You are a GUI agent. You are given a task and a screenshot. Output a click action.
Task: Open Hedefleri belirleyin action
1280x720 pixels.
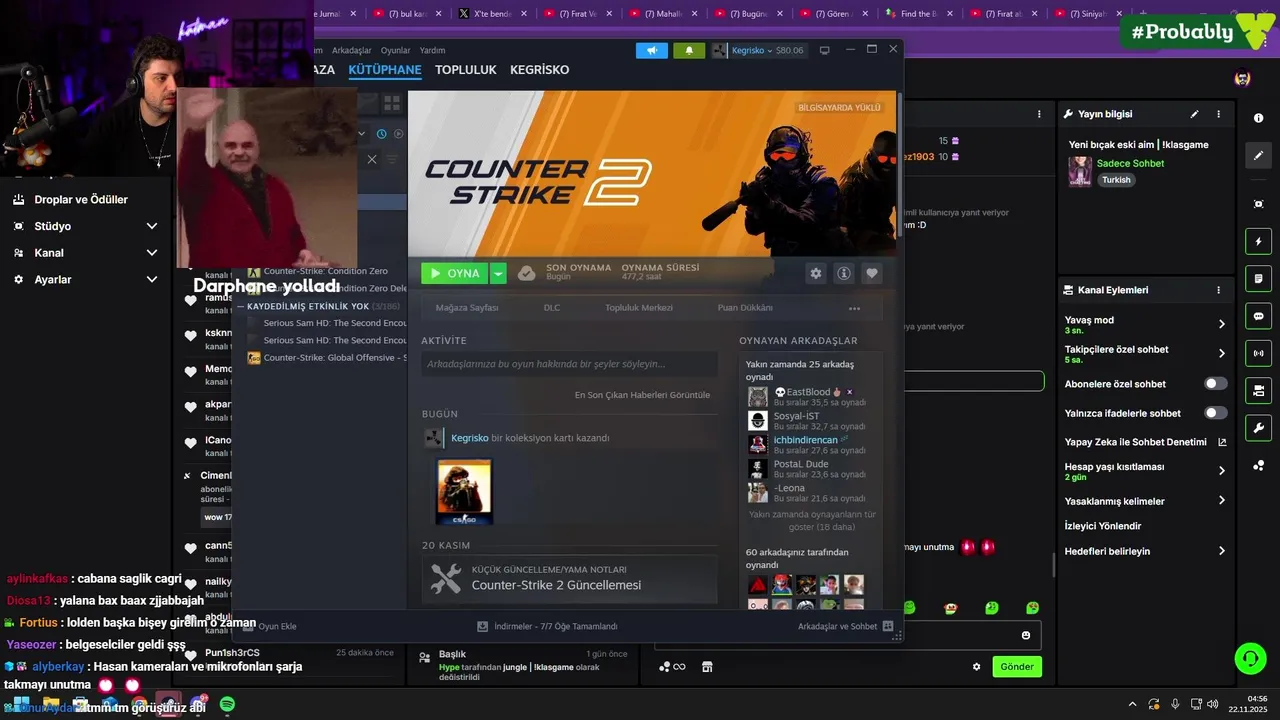point(1146,551)
